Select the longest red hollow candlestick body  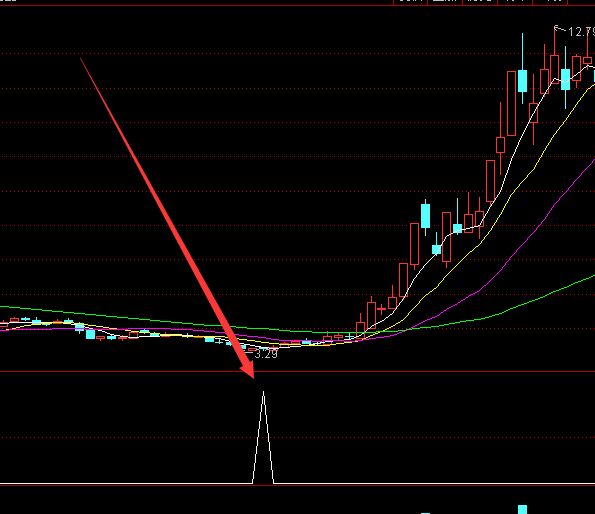tap(512, 103)
